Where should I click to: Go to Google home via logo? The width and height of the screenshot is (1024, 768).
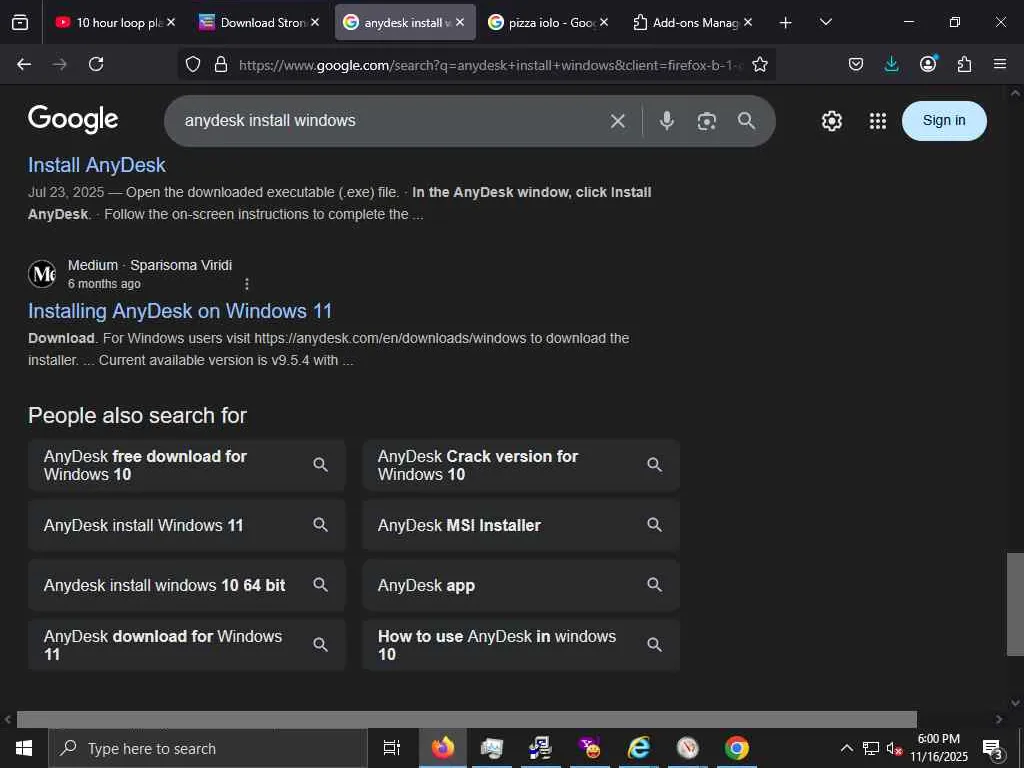(x=73, y=120)
